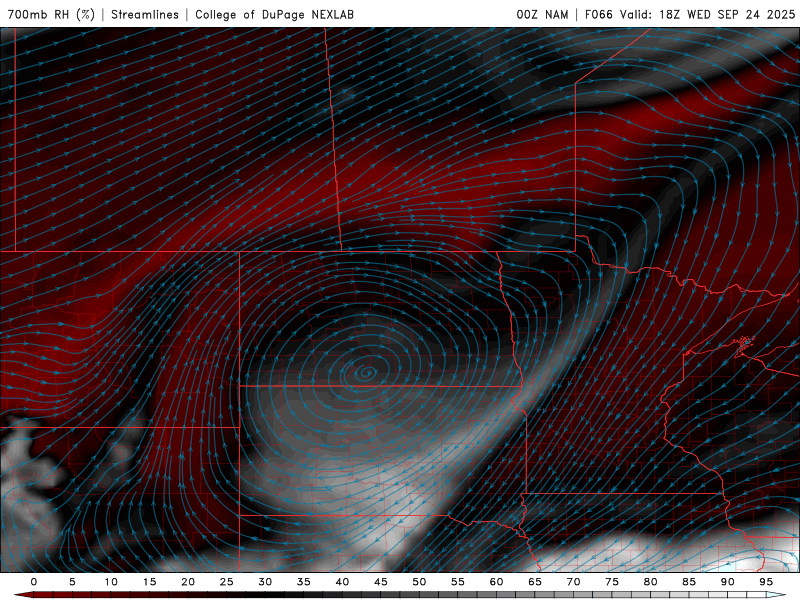Select the "Streamlines" label in the header
800x600 pixels.
(x=145, y=14)
